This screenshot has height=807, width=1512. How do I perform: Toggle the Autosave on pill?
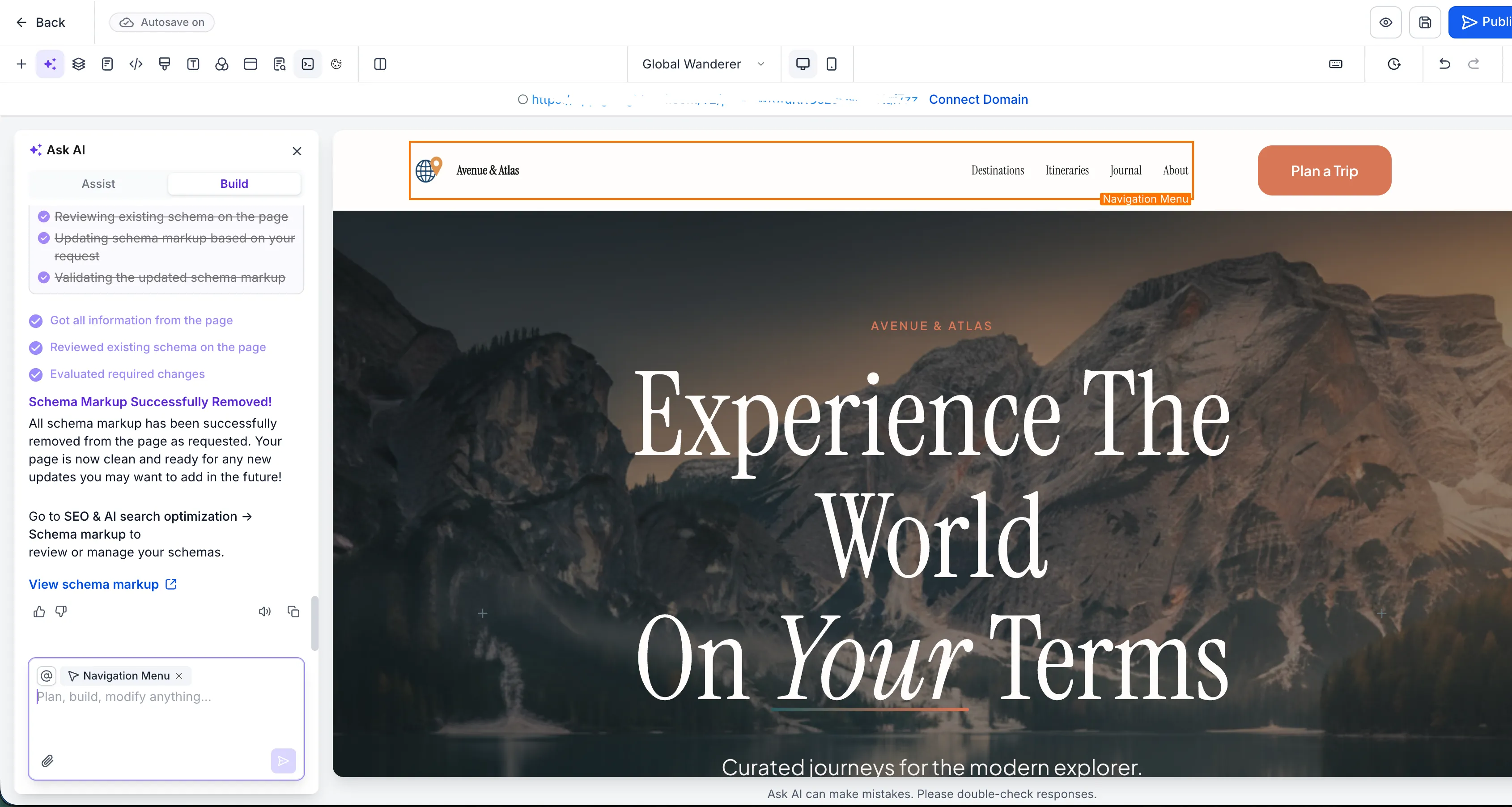click(x=162, y=22)
